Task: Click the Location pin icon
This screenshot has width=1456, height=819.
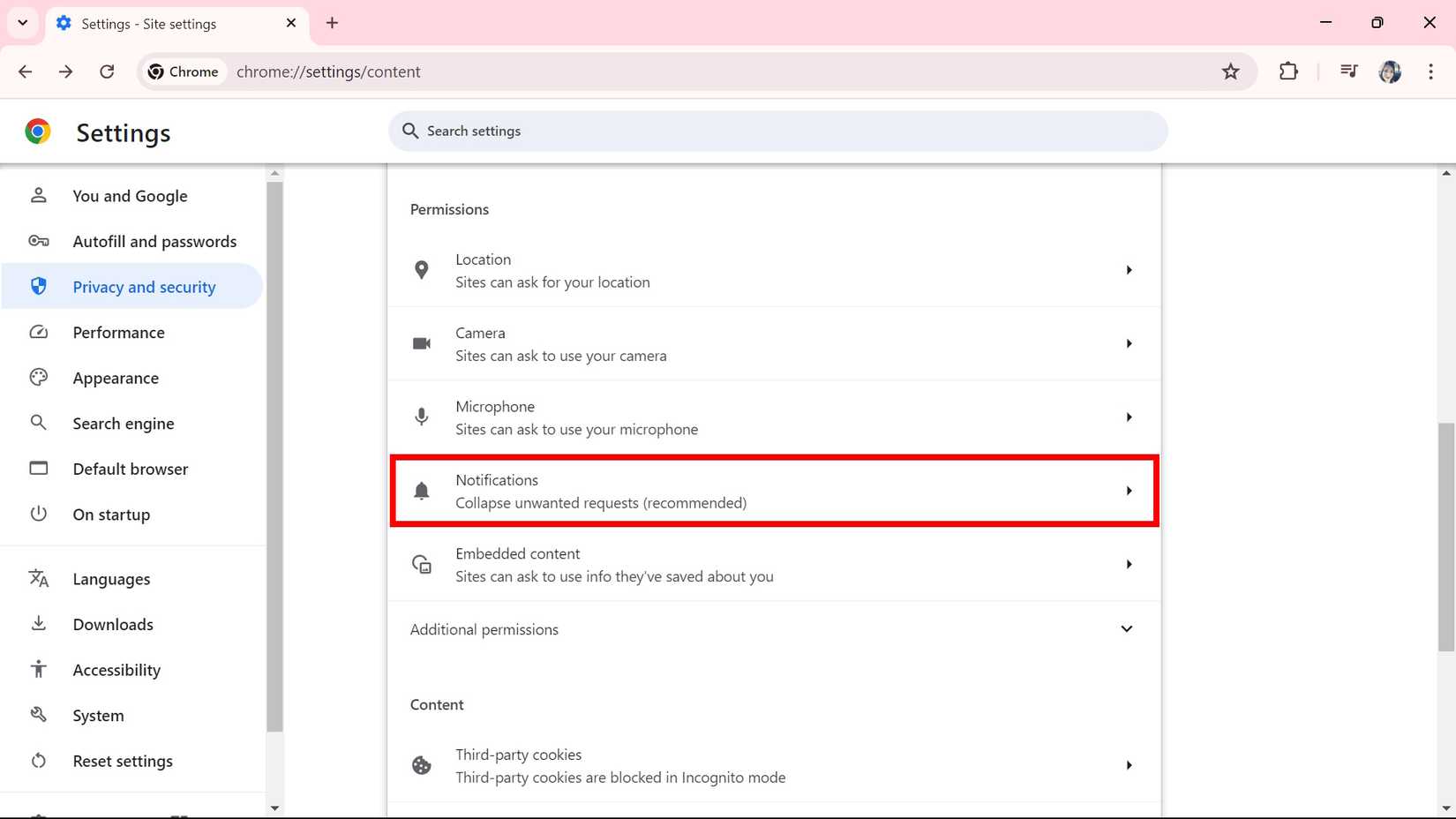Action: [421, 270]
